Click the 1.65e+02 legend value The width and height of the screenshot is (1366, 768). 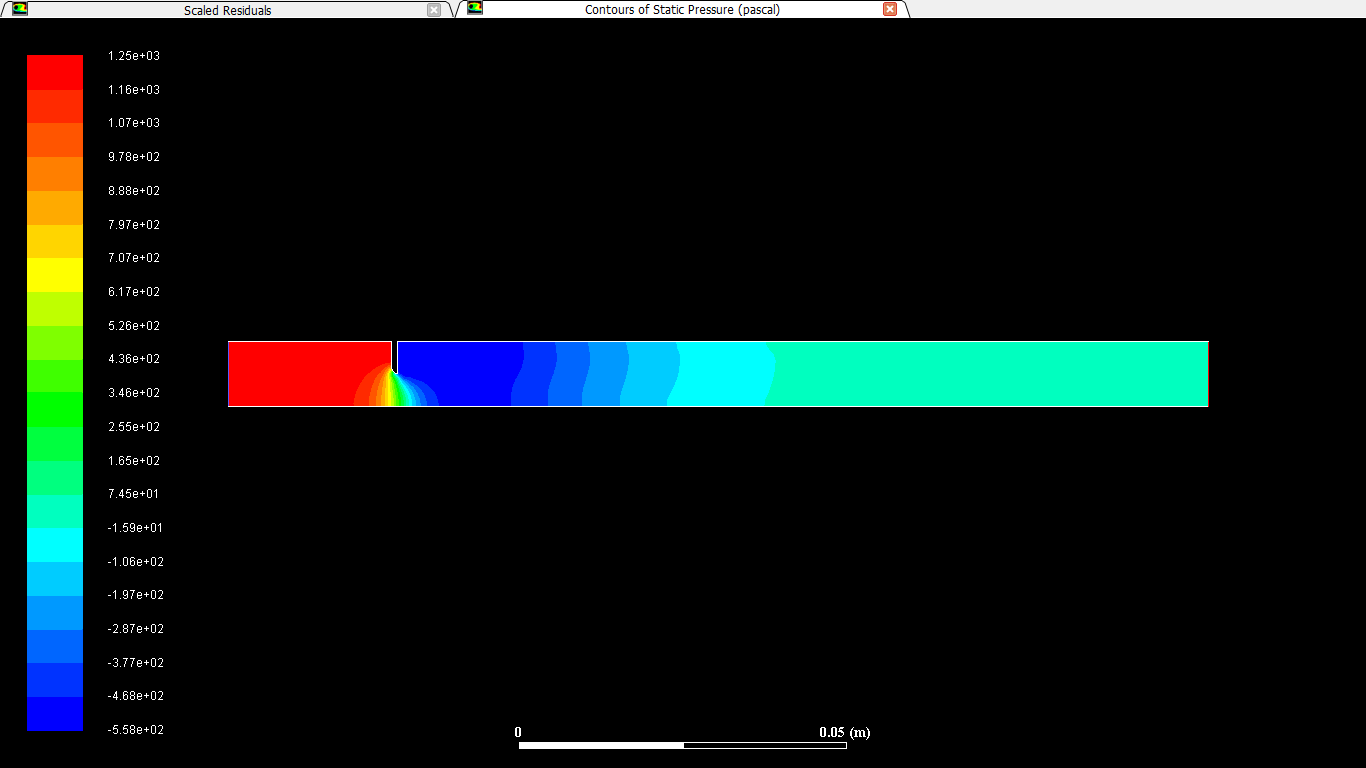[x=134, y=461]
